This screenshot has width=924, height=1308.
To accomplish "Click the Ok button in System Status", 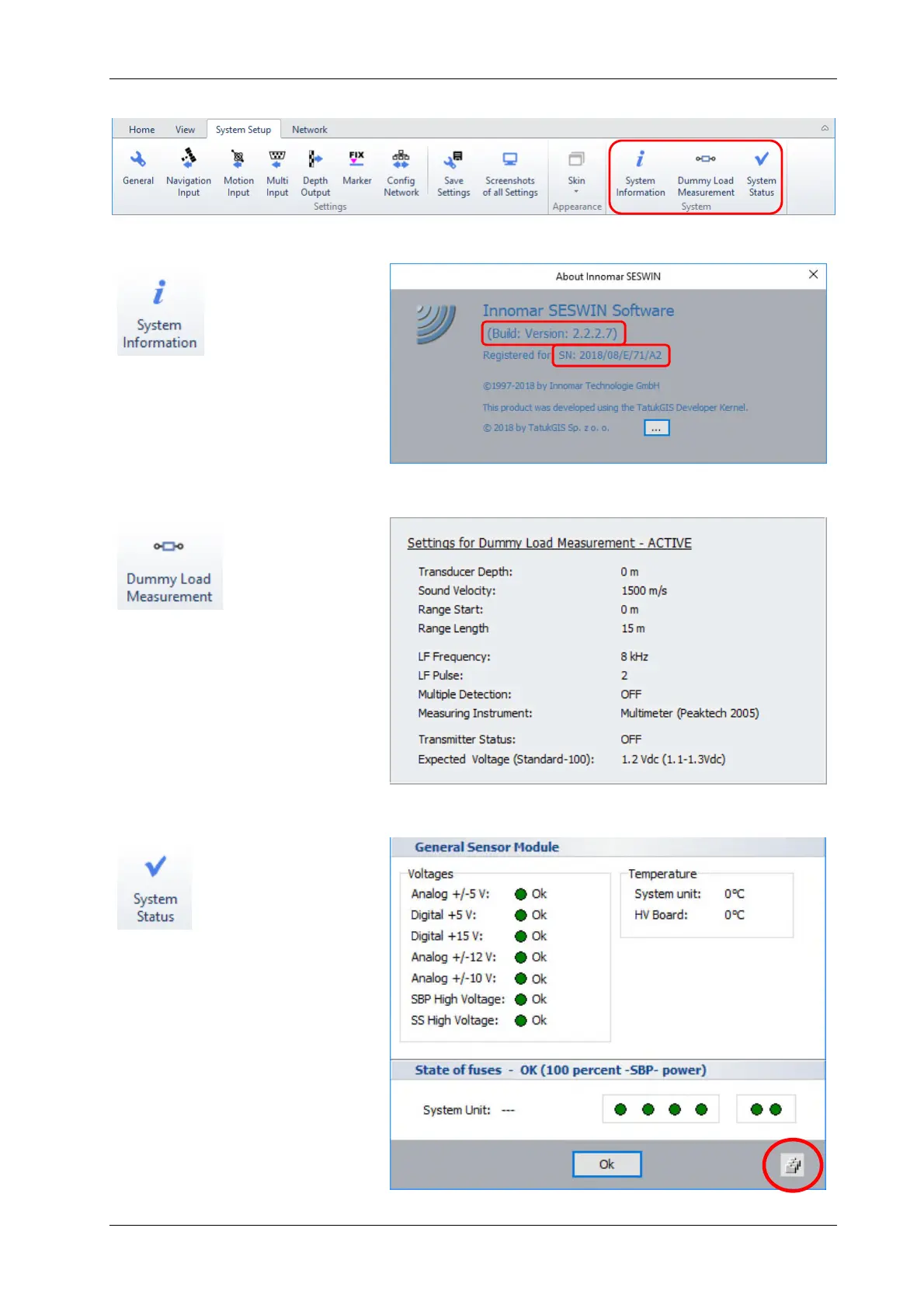I will (x=606, y=1164).
